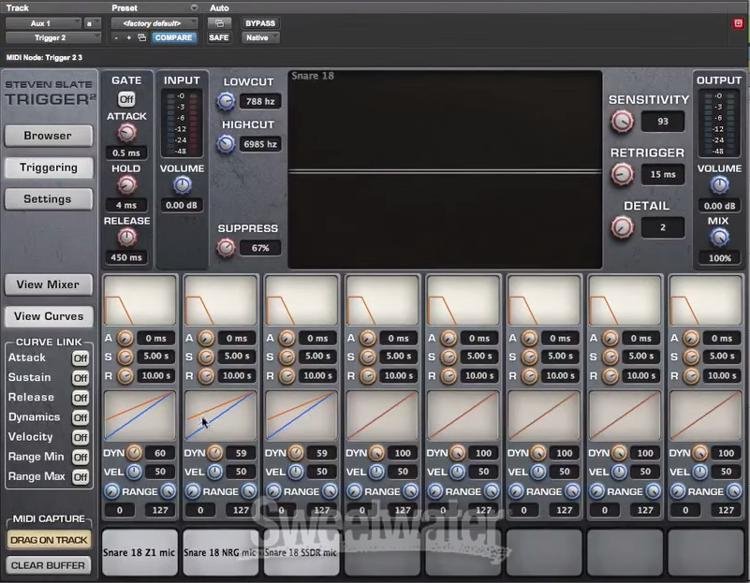
Task: Switch to the Settings tab
Action: tap(48, 199)
